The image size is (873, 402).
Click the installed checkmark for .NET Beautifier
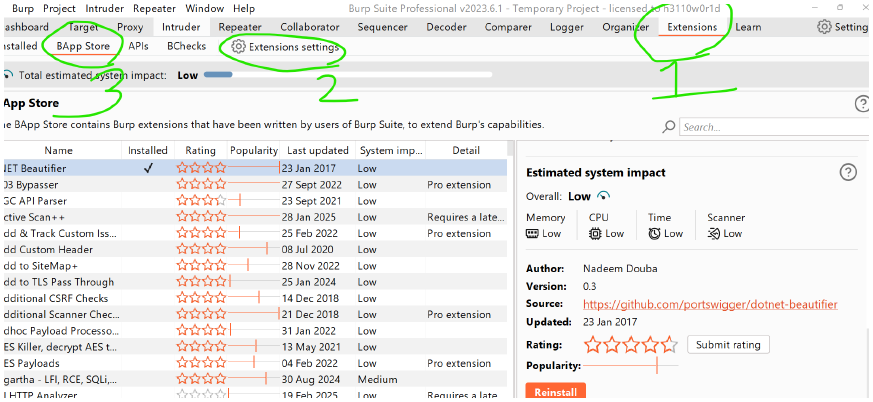tap(148, 168)
